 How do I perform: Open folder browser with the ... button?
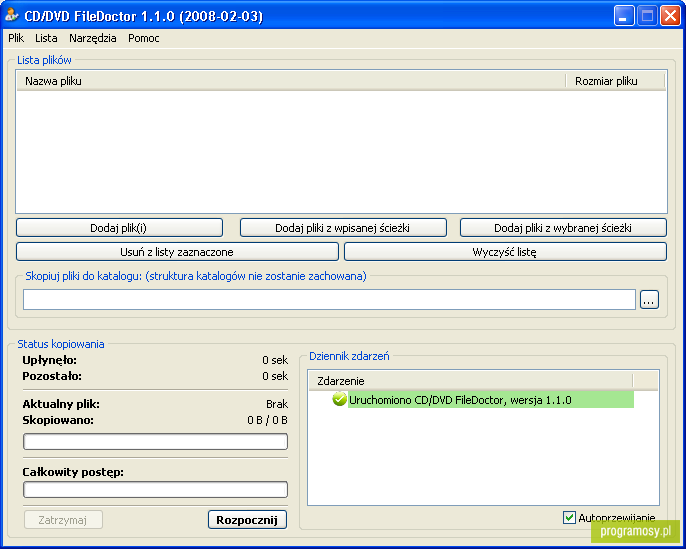(649, 300)
